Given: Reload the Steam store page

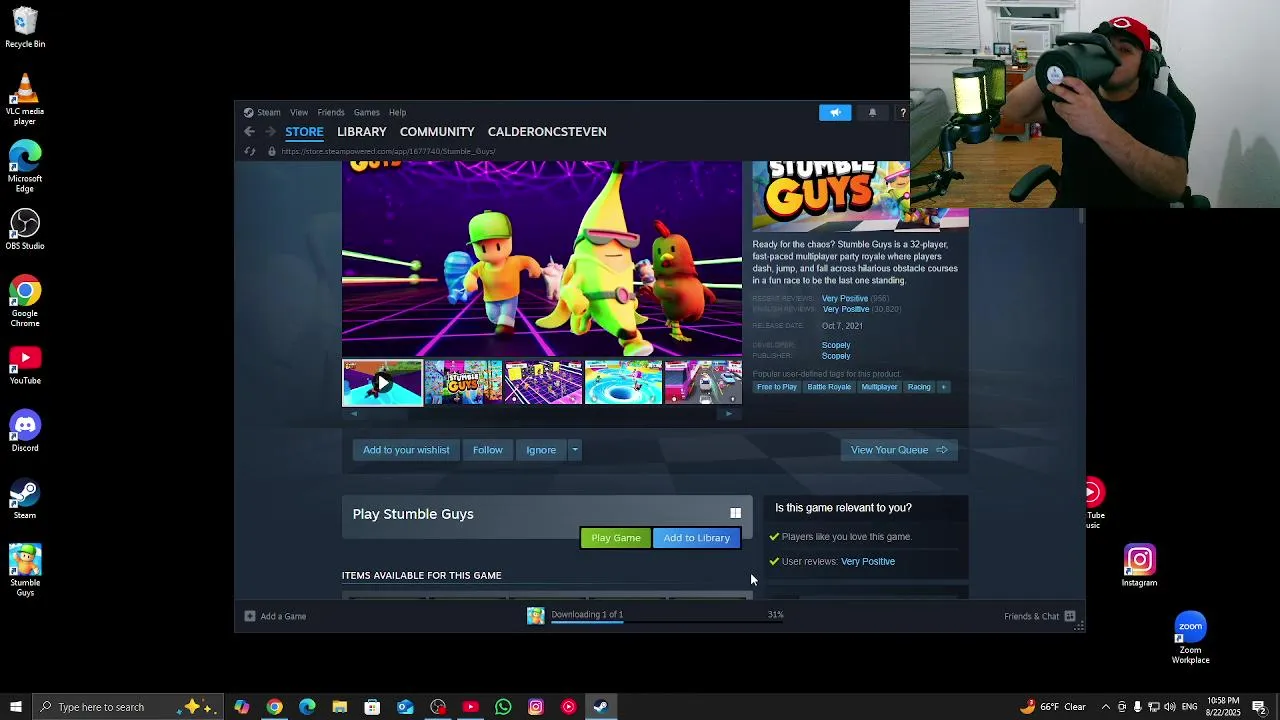Looking at the screenshot, I should point(250,152).
